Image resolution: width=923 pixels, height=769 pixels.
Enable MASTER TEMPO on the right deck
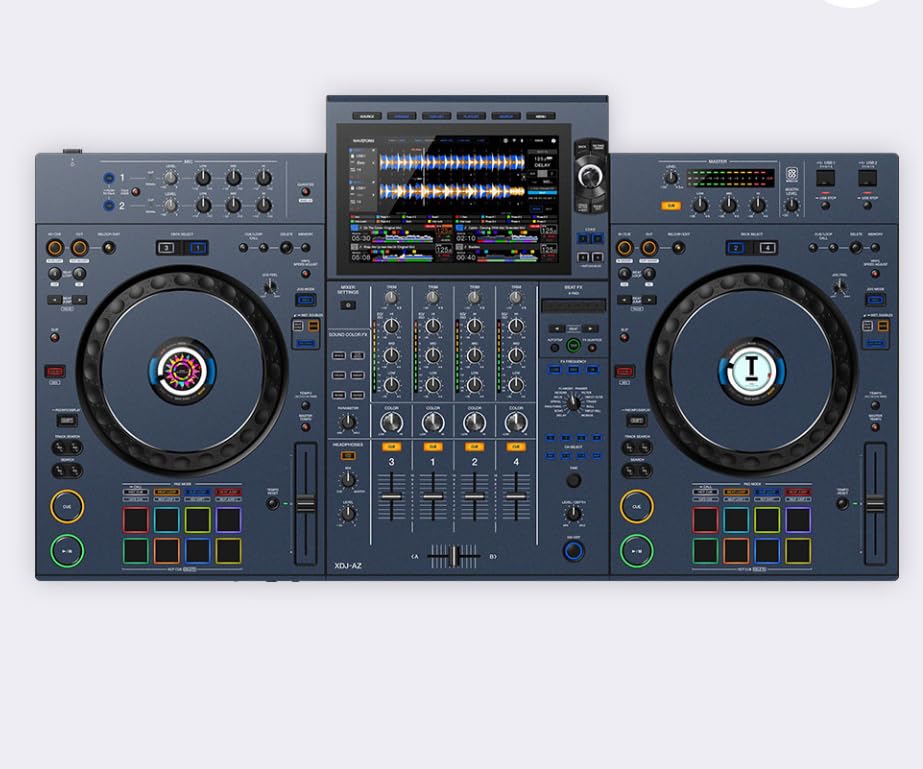point(875,427)
